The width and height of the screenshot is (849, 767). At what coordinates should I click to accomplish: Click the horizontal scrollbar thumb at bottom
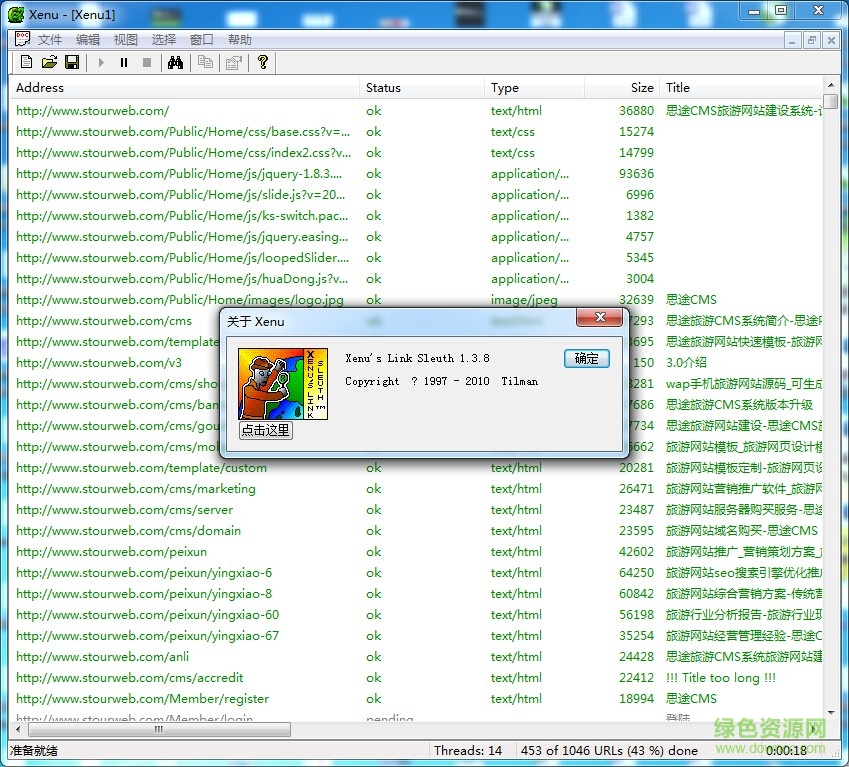tap(157, 730)
